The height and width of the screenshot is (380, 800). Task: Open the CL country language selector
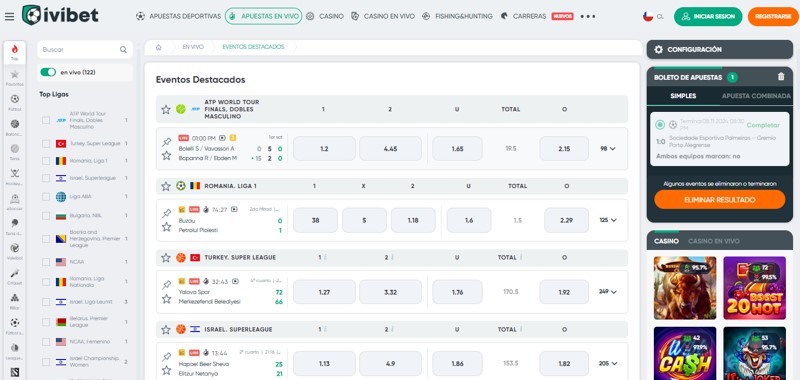coord(654,16)
